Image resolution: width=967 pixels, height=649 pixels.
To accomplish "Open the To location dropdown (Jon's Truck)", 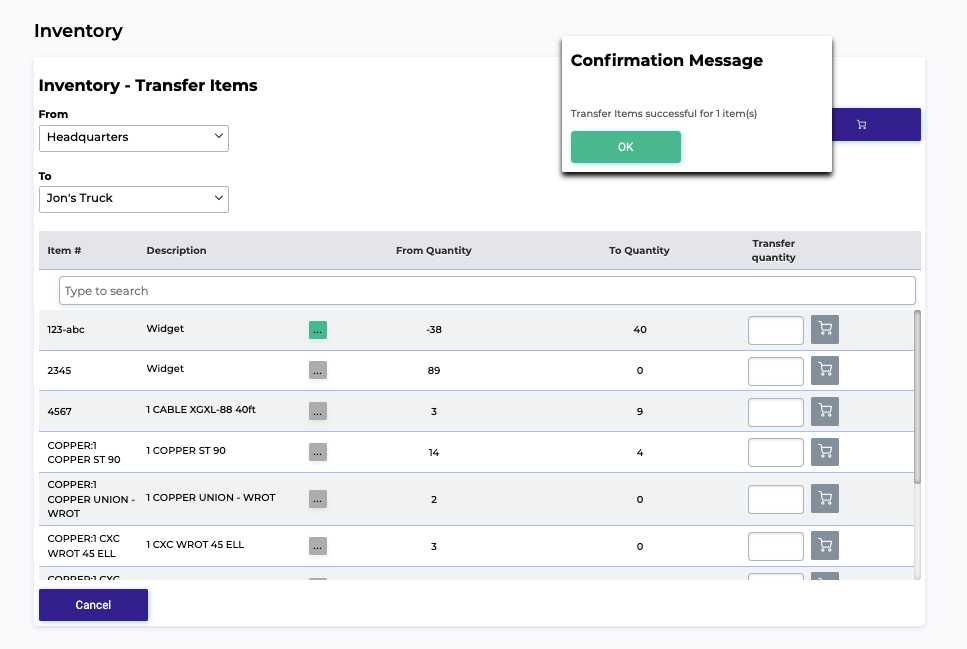I will (x=134, y=199).
